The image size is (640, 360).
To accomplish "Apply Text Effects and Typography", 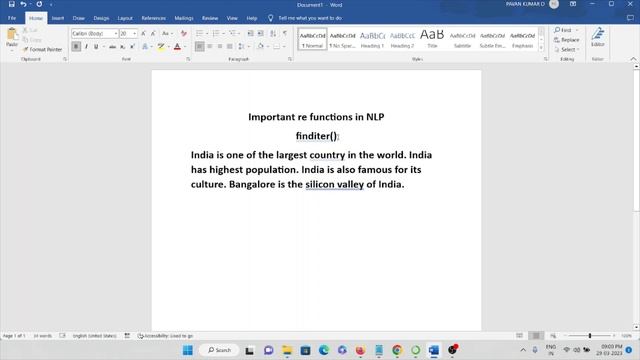I will pyautogui.click(x=145, y=47).
